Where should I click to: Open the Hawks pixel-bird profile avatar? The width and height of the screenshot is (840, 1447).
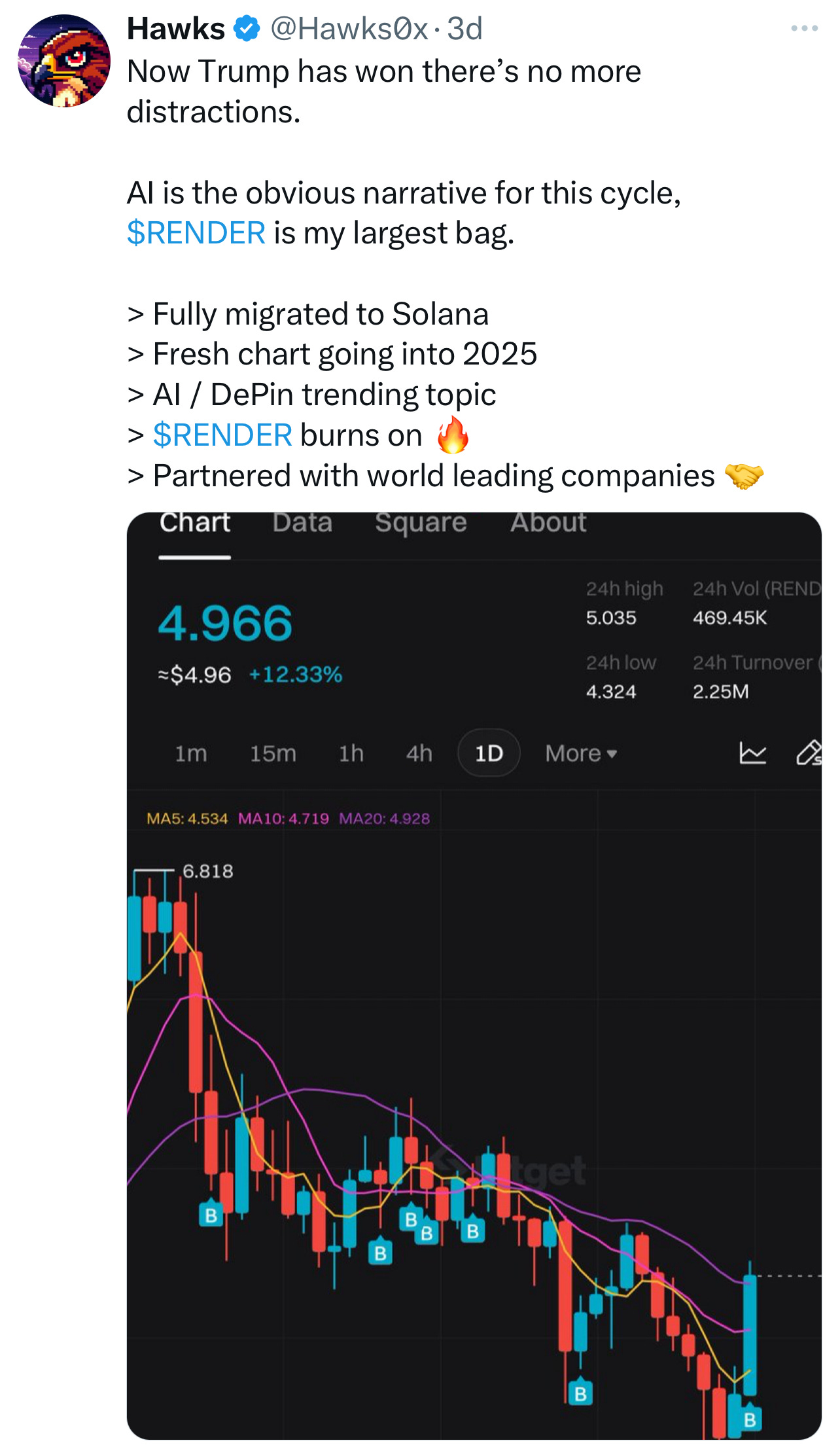click(x=64, y=61)
